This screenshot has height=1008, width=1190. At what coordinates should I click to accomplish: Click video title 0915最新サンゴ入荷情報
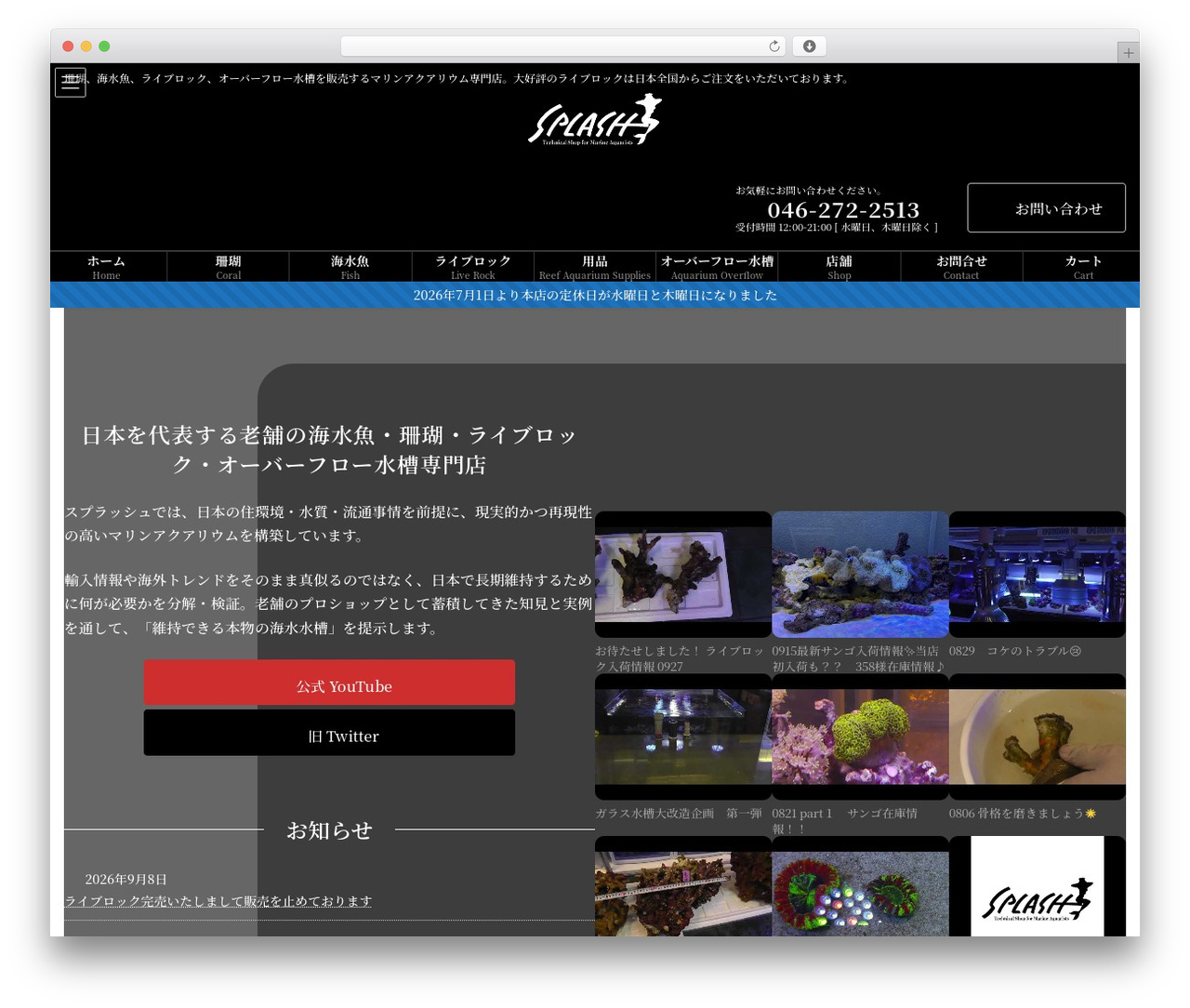[x=858, y=658]
